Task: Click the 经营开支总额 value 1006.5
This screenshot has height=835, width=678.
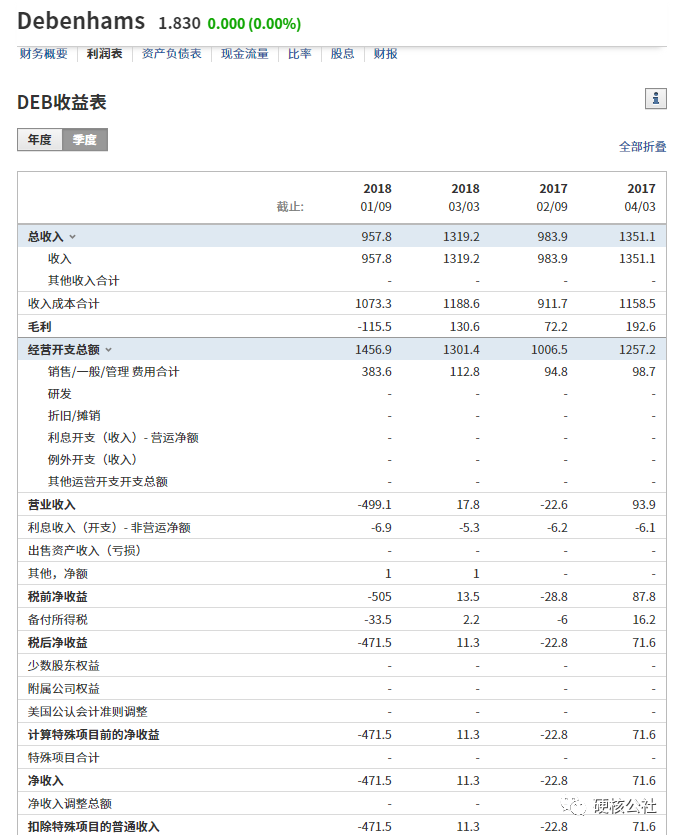Action: pos(549,350)
